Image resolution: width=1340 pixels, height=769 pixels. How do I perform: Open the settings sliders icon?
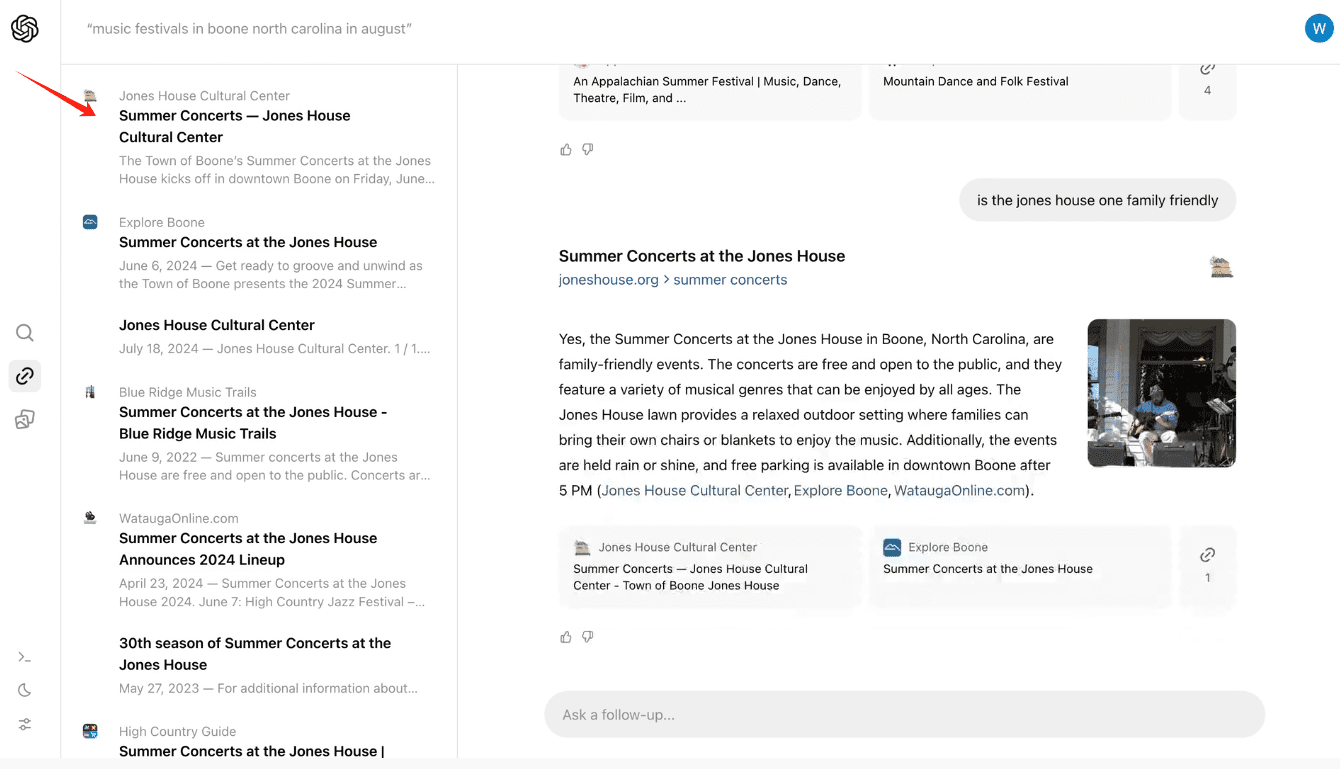25,724
